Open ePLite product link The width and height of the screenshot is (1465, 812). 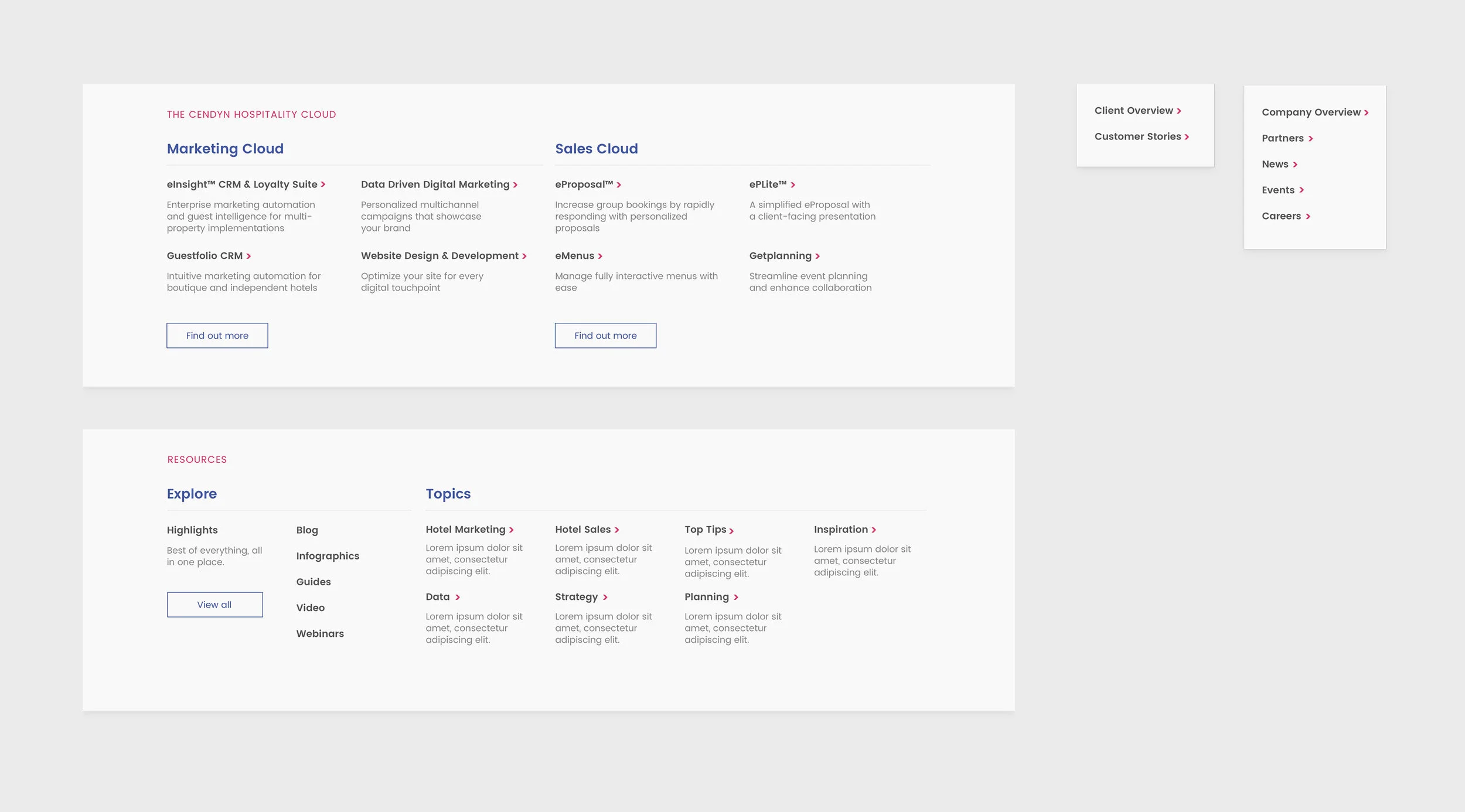772,185
